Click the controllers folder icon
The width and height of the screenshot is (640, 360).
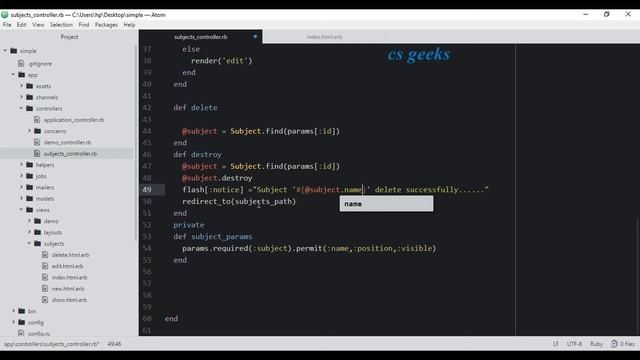point(29,109)
